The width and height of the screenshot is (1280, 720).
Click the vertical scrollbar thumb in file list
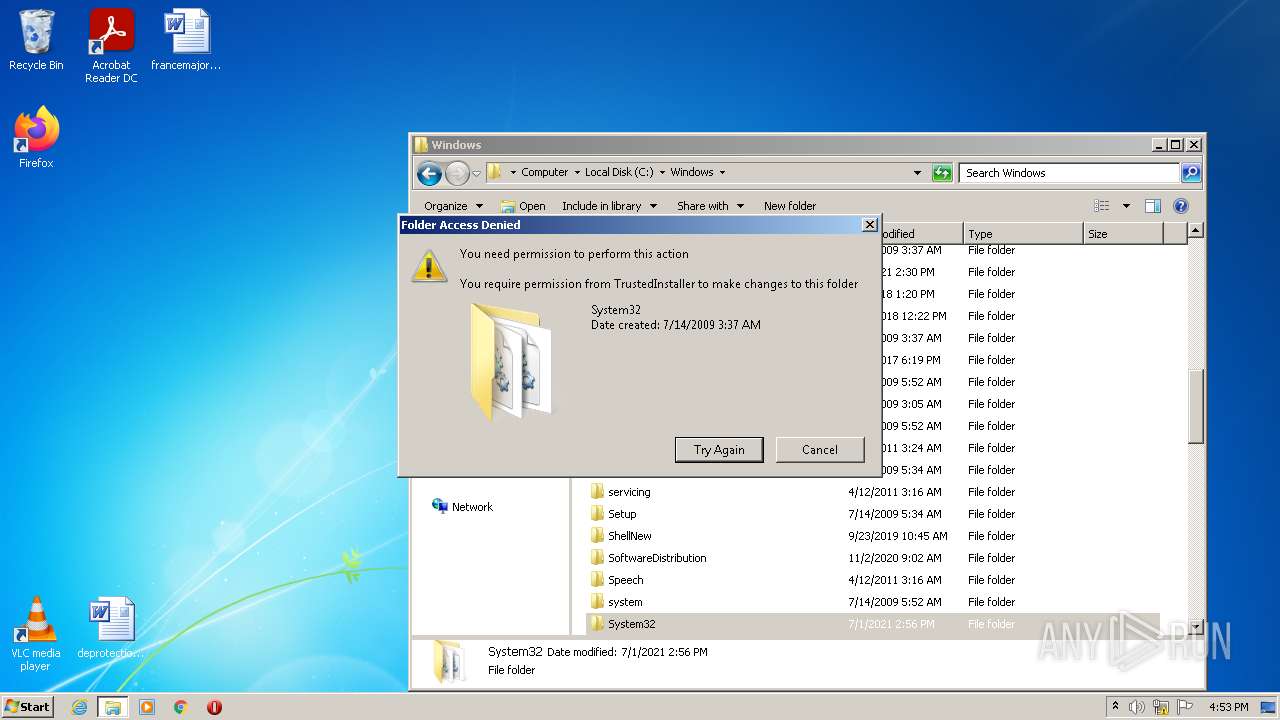tap(1195, 406)
